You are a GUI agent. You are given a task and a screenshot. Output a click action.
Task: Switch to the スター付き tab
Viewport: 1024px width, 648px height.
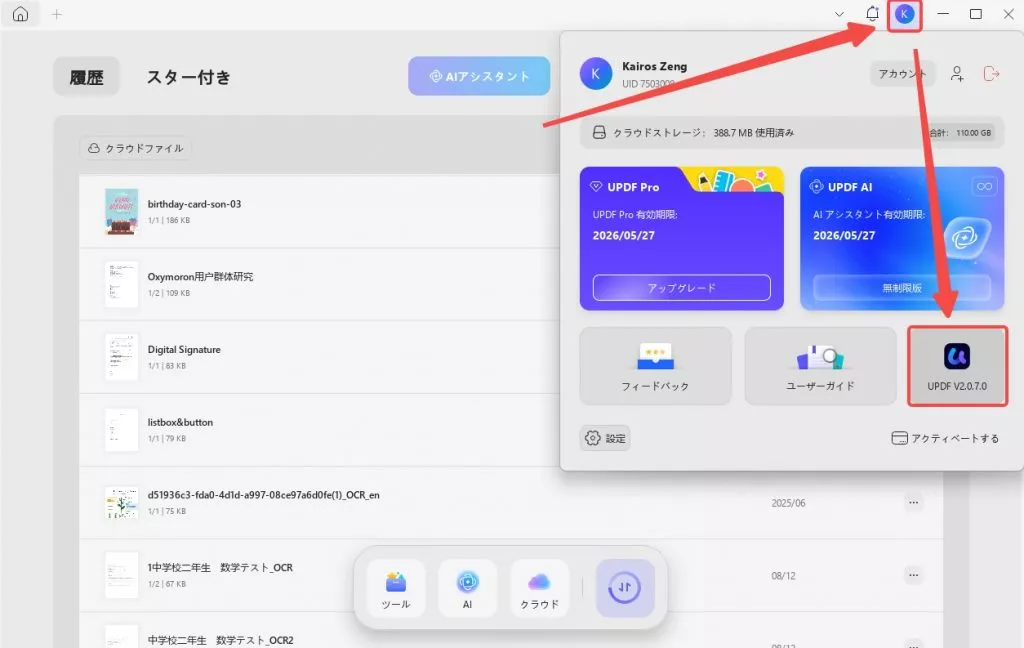pyautogui.click(x=188, y=77)
